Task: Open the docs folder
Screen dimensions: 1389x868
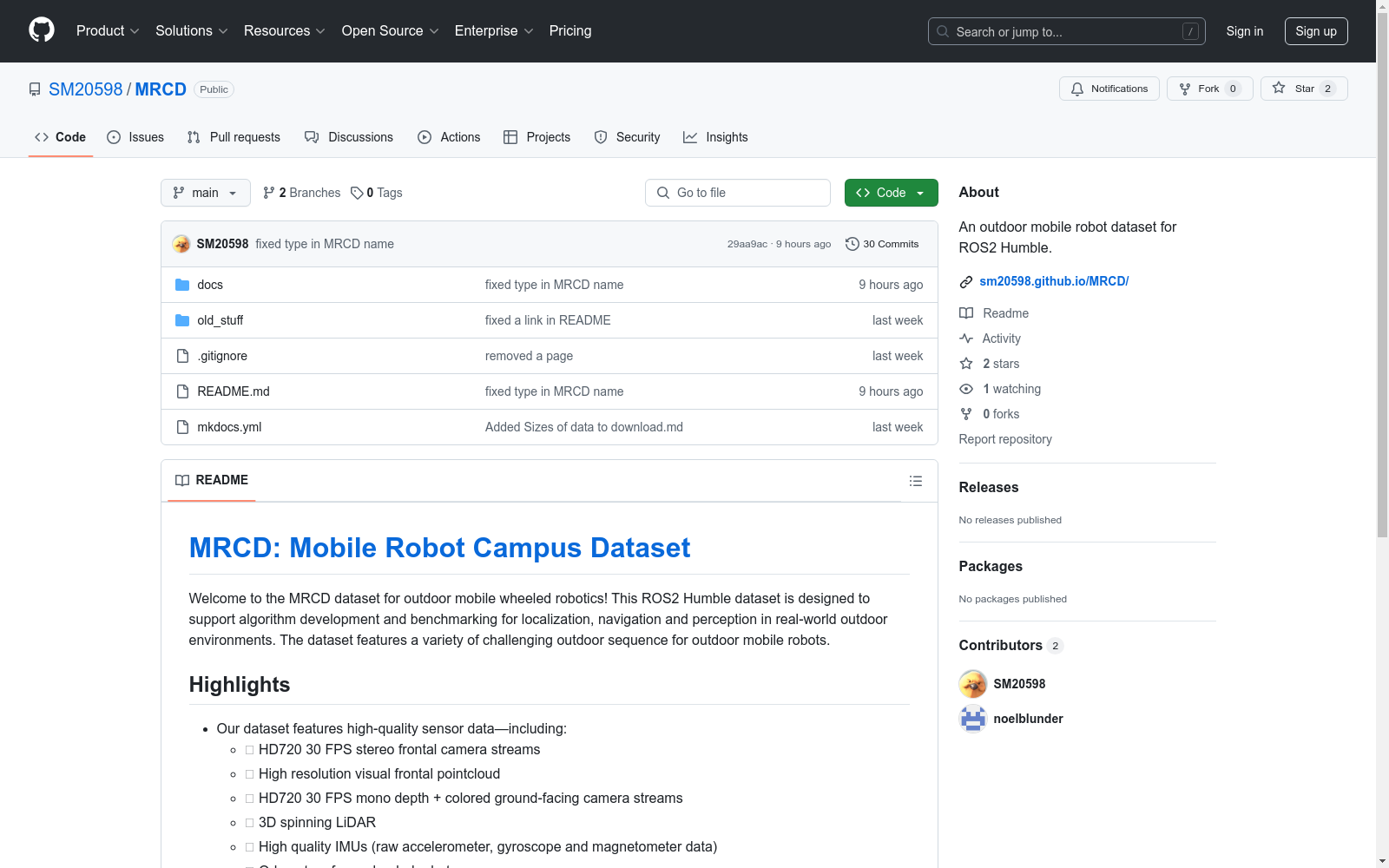Action: (x=210, y=285)
